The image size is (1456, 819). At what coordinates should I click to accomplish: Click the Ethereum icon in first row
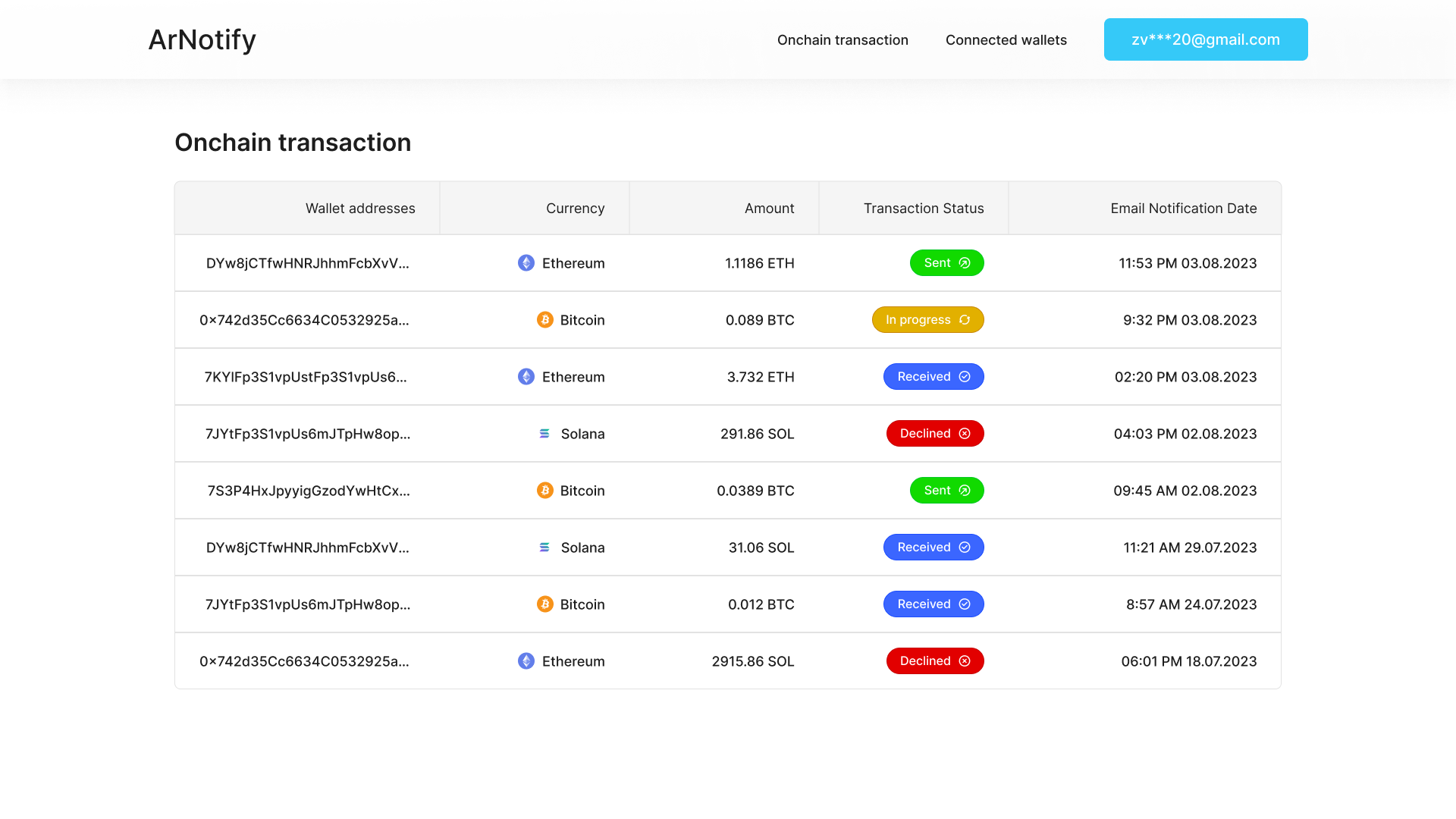[x=526, y=263]
